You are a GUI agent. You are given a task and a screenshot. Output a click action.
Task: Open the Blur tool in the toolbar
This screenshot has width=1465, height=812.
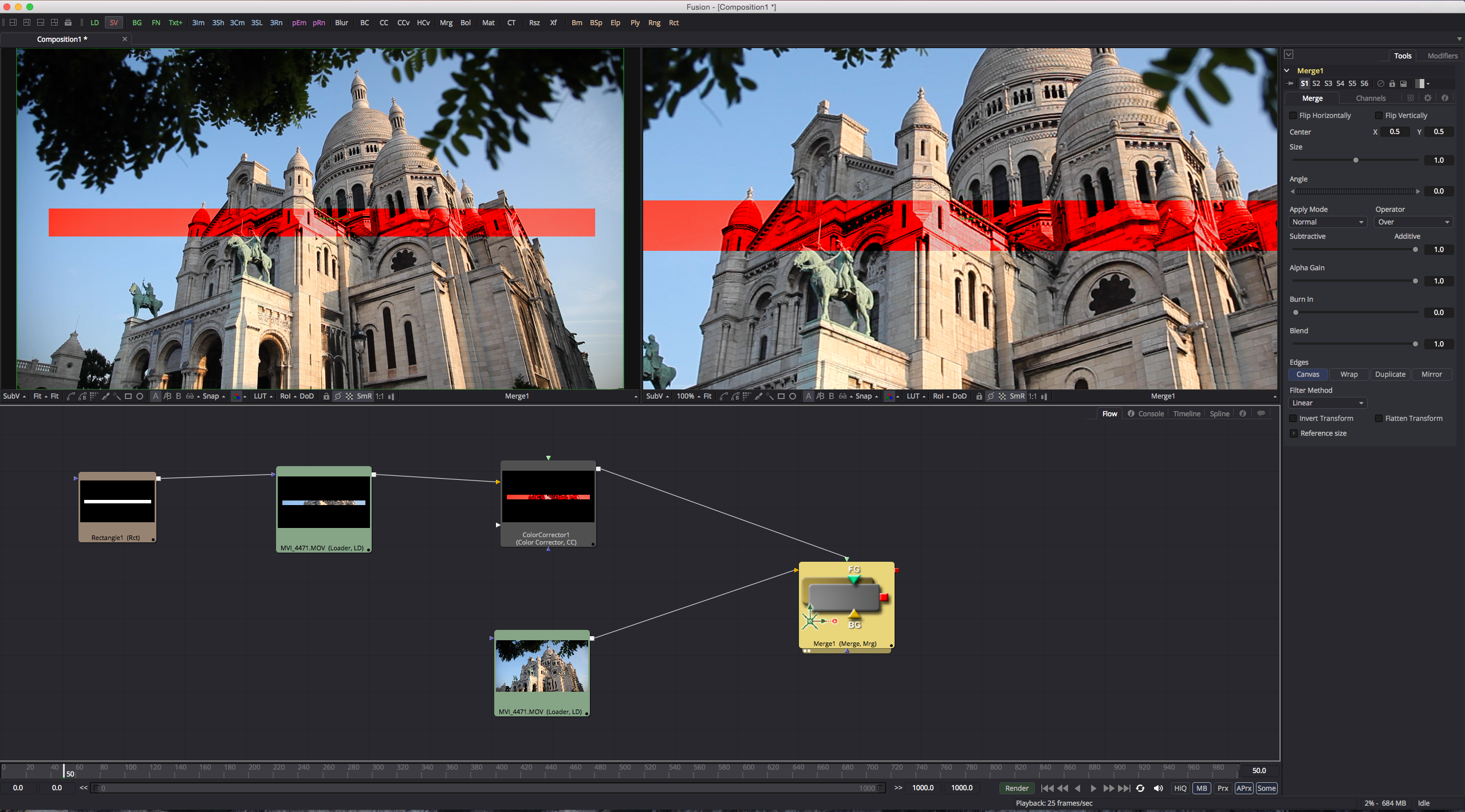click(x=341, y=22)
